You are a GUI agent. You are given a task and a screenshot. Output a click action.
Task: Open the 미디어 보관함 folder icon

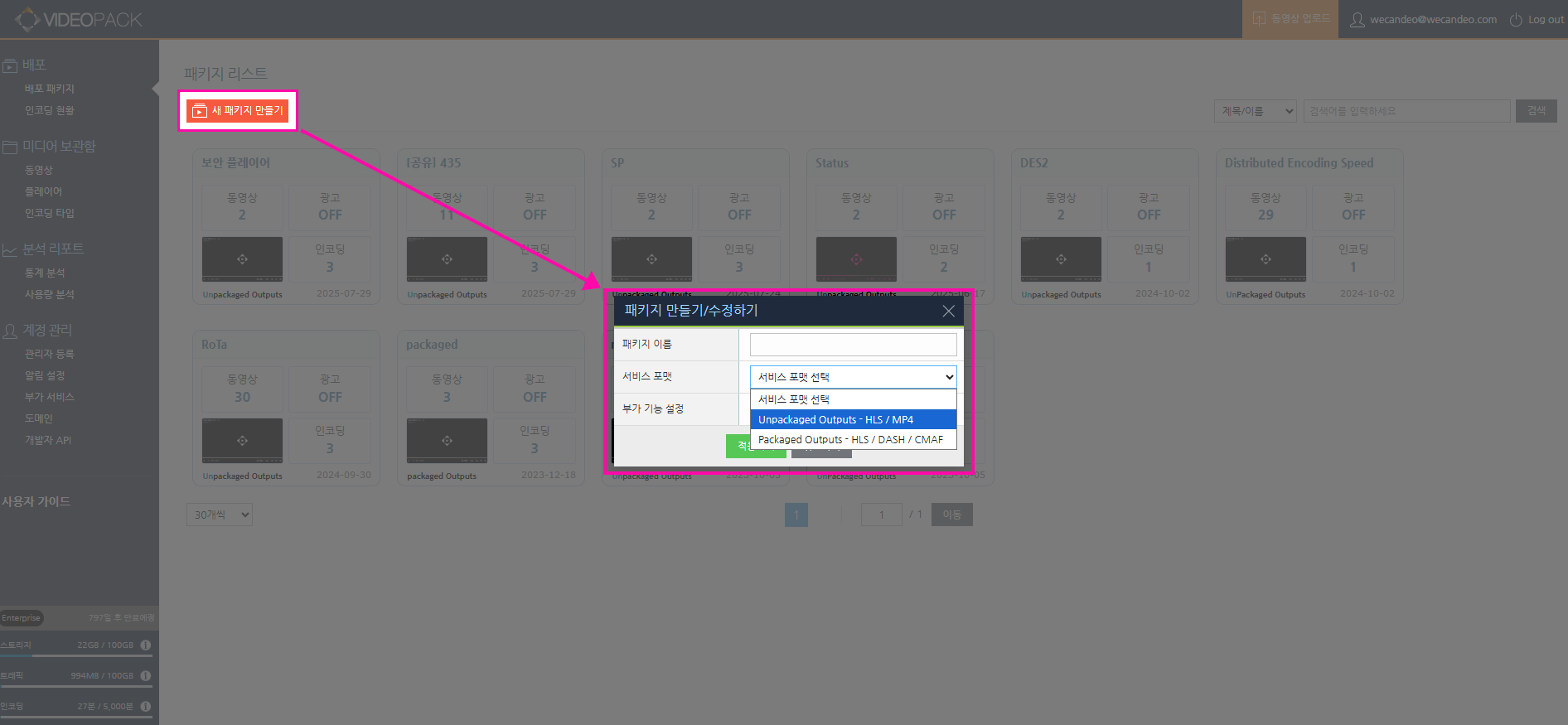click(10, 147)
